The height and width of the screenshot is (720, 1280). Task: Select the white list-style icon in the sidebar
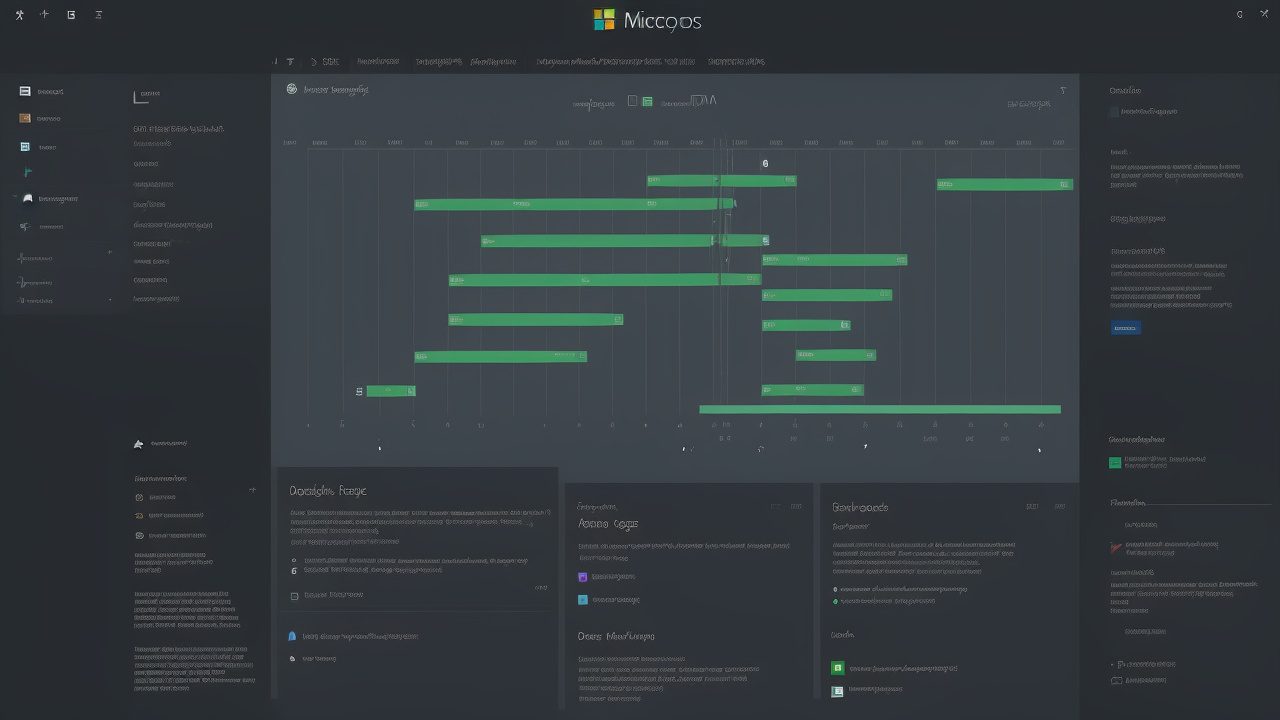[25, 91]
